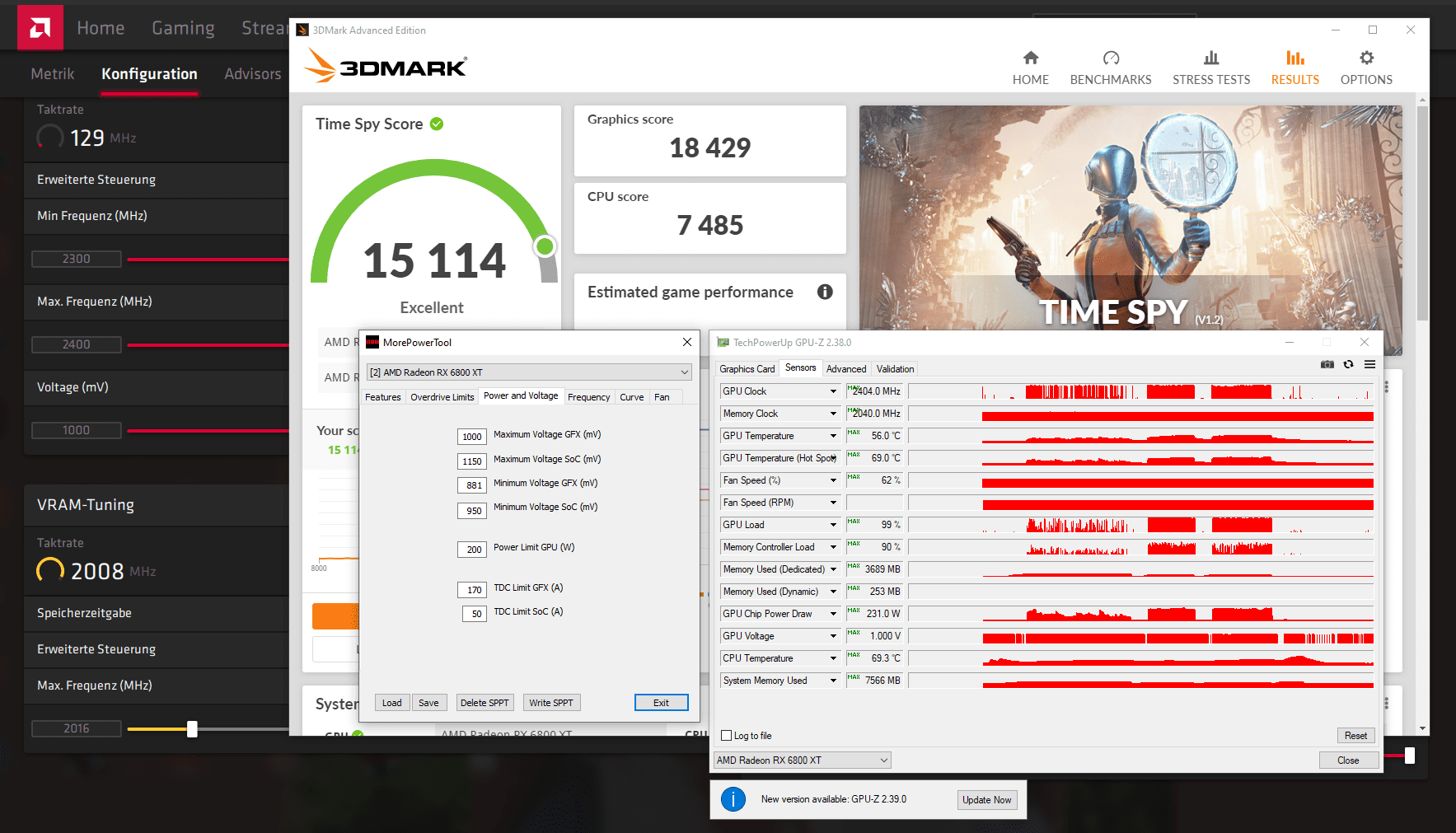Click Delete SPPT in MorePowerTool
1456x833 pixels.
tap(485, 703)
